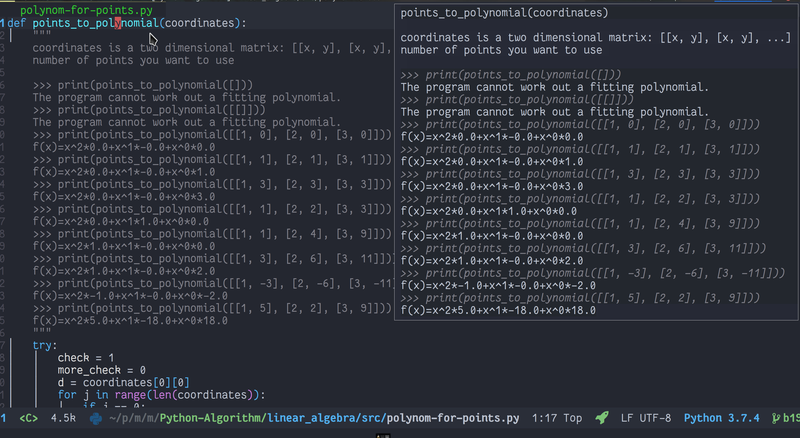Click the Python 3.7.4 version indicator
Image resolution: width=800 pixels, height=438 pixels.
[x=721, y=418]
